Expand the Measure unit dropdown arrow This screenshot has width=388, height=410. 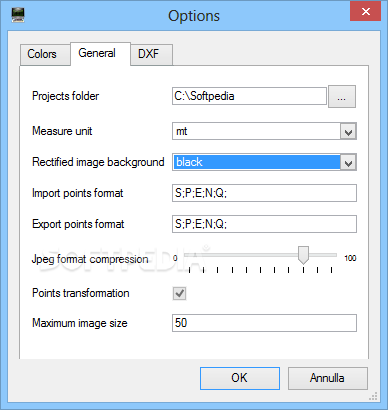point(348,131)
